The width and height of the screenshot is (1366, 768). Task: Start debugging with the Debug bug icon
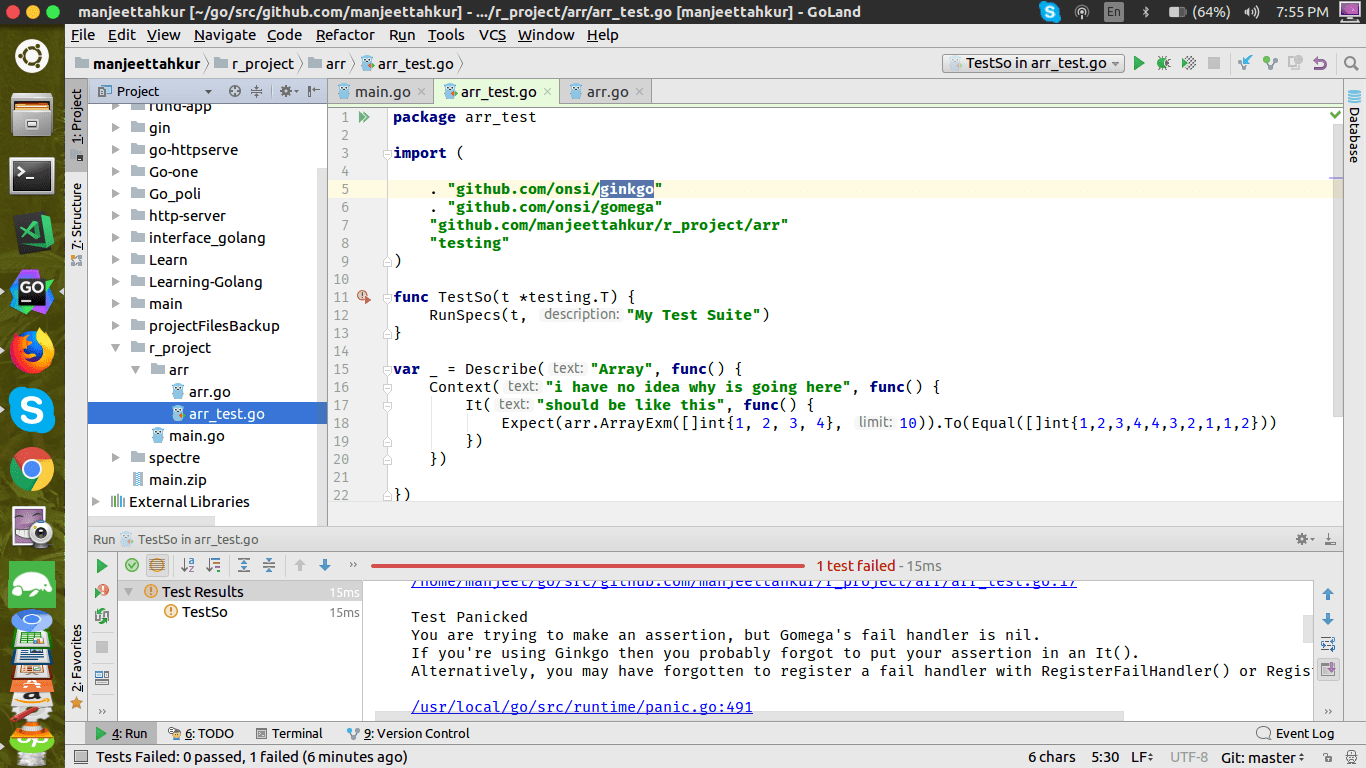point(1163,62)
